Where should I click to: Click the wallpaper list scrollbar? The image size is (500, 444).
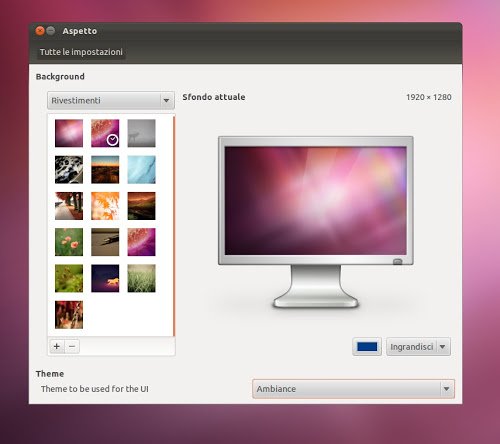click(174, 226)
